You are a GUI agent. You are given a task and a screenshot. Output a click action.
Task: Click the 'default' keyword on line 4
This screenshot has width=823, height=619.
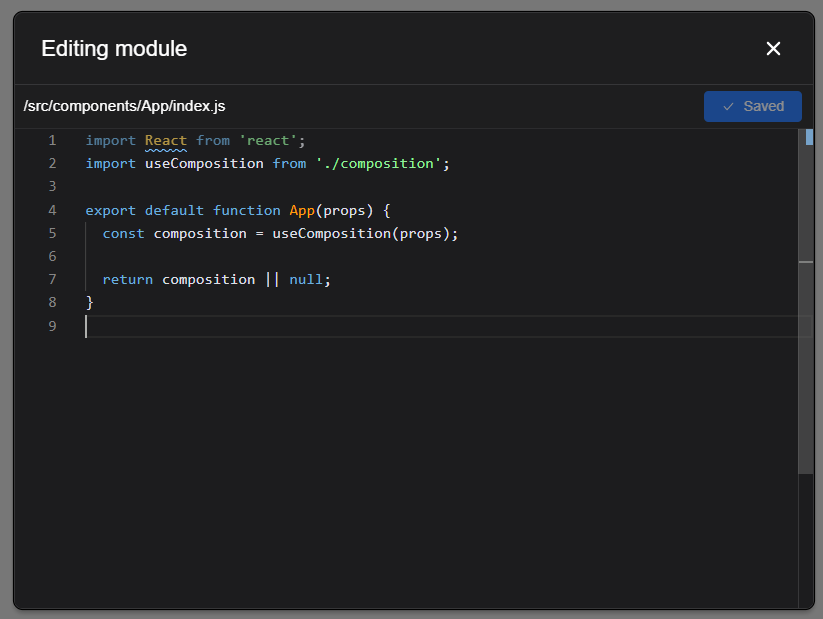click(174, 211)
